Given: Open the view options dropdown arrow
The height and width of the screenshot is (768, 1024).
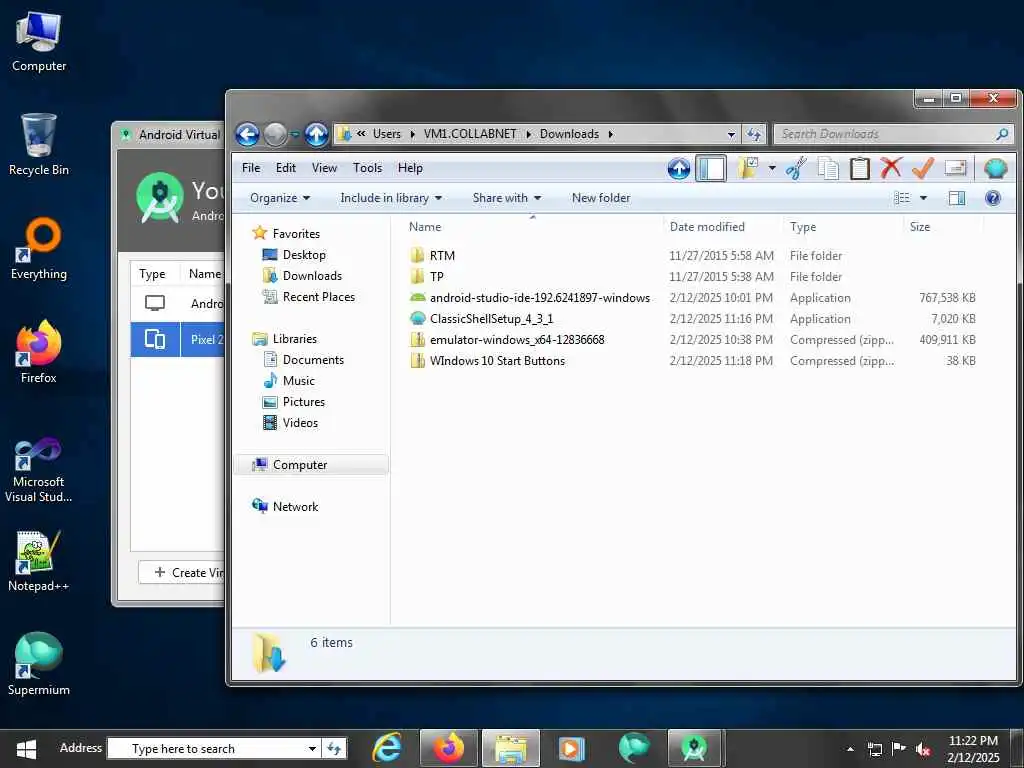Looking at the screenshot, I should pos(923,198).
